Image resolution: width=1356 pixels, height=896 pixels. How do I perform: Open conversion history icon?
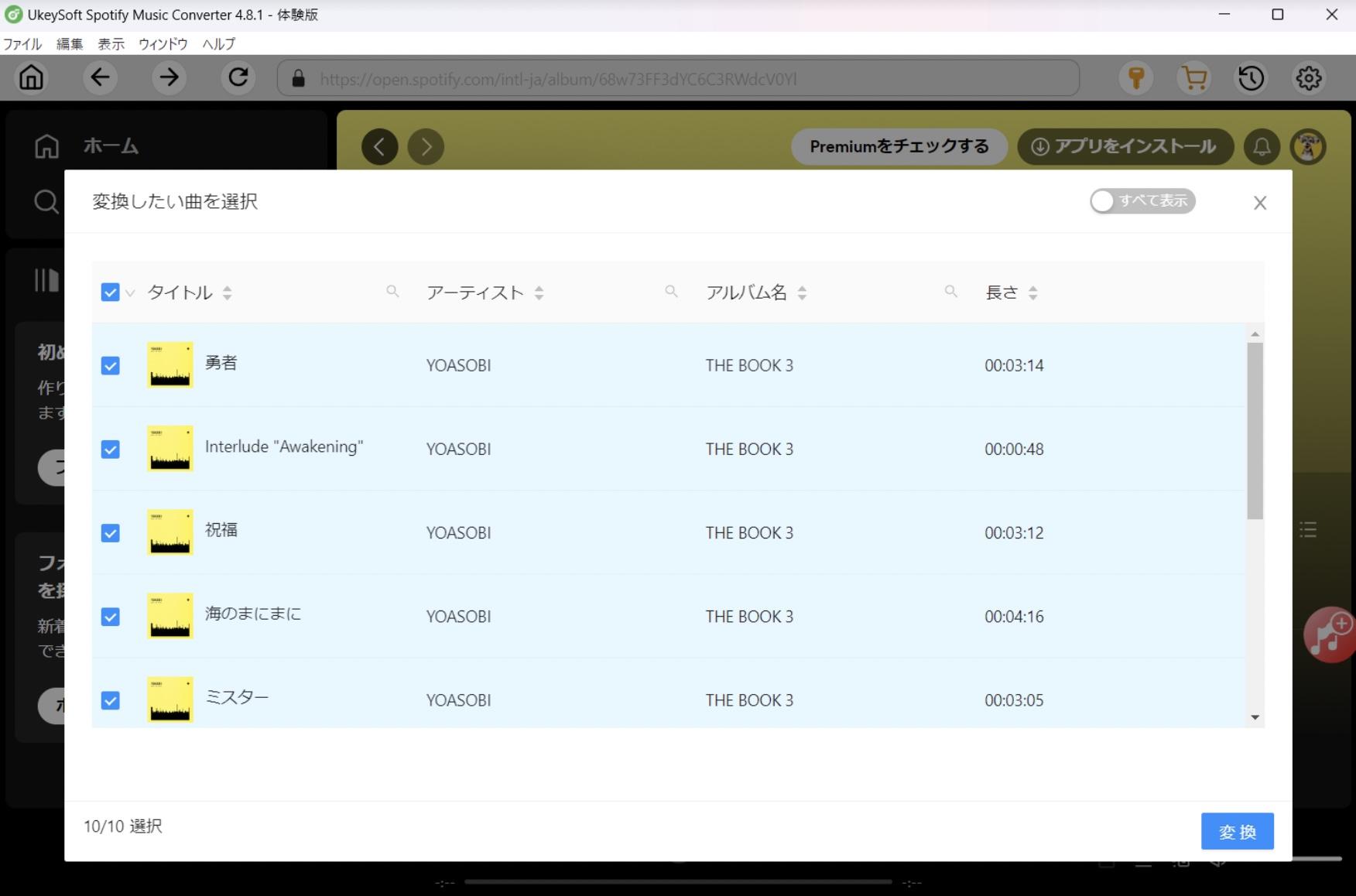pyautogui.click(x=1252, y=78)
